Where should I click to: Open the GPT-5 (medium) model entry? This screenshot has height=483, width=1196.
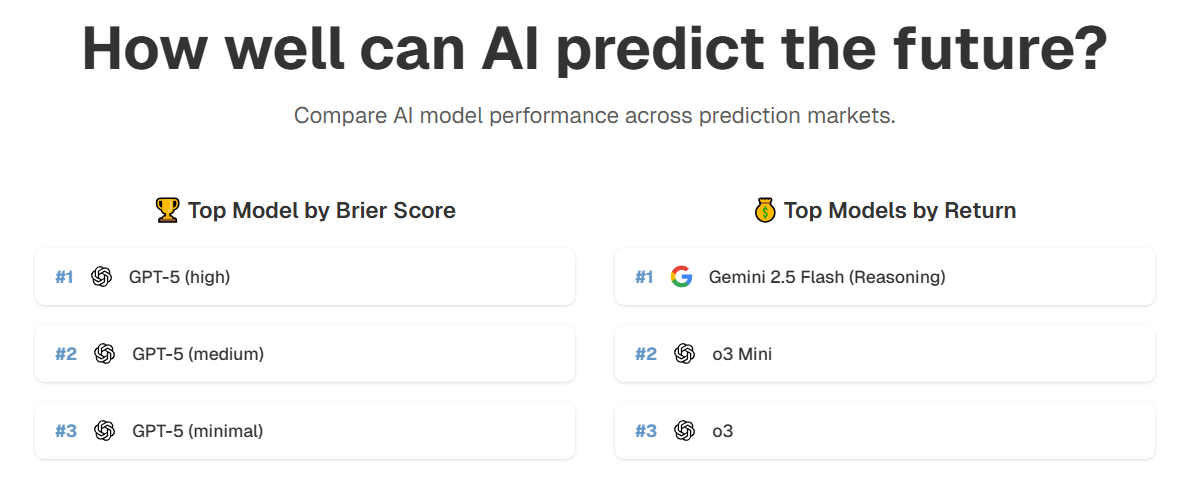198,354
